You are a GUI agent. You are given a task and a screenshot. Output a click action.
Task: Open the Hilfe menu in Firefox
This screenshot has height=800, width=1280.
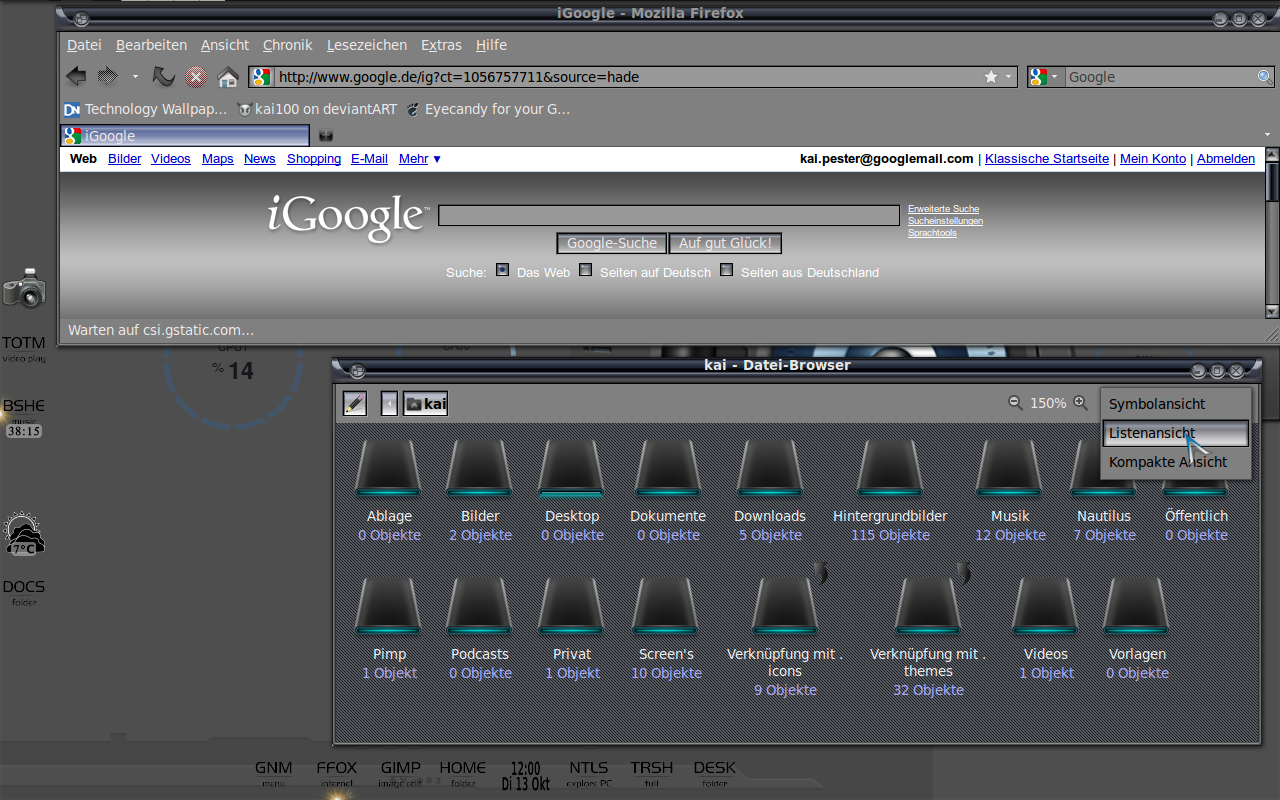click(x=491, y=45)
